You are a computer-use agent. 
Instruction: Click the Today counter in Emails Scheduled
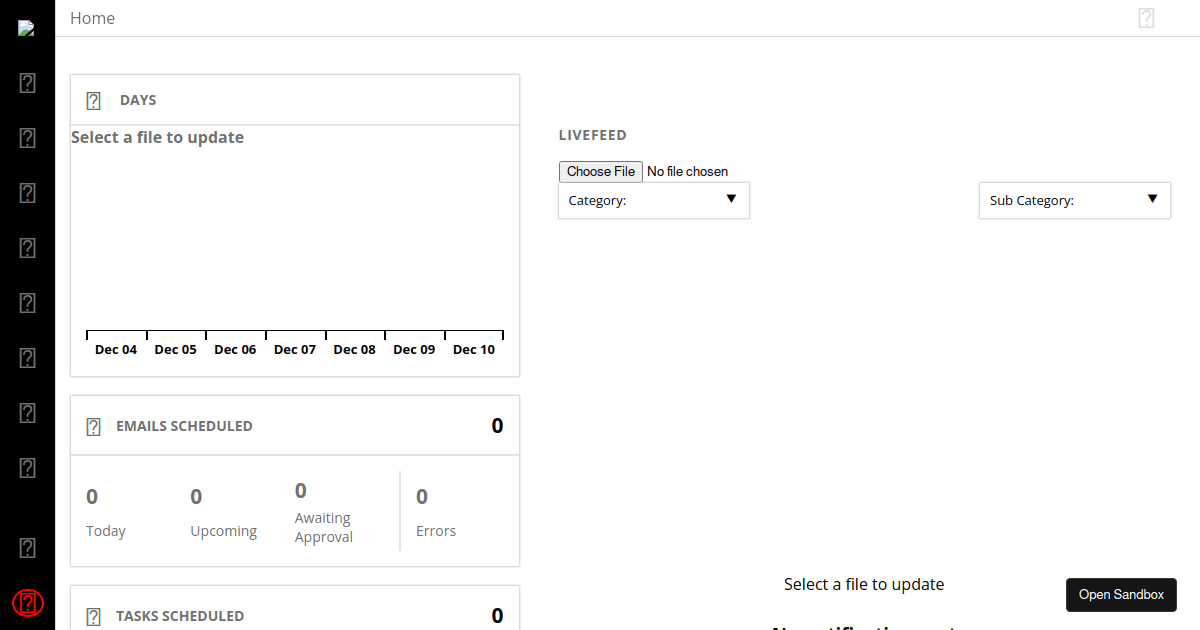[x=105, y=512]
